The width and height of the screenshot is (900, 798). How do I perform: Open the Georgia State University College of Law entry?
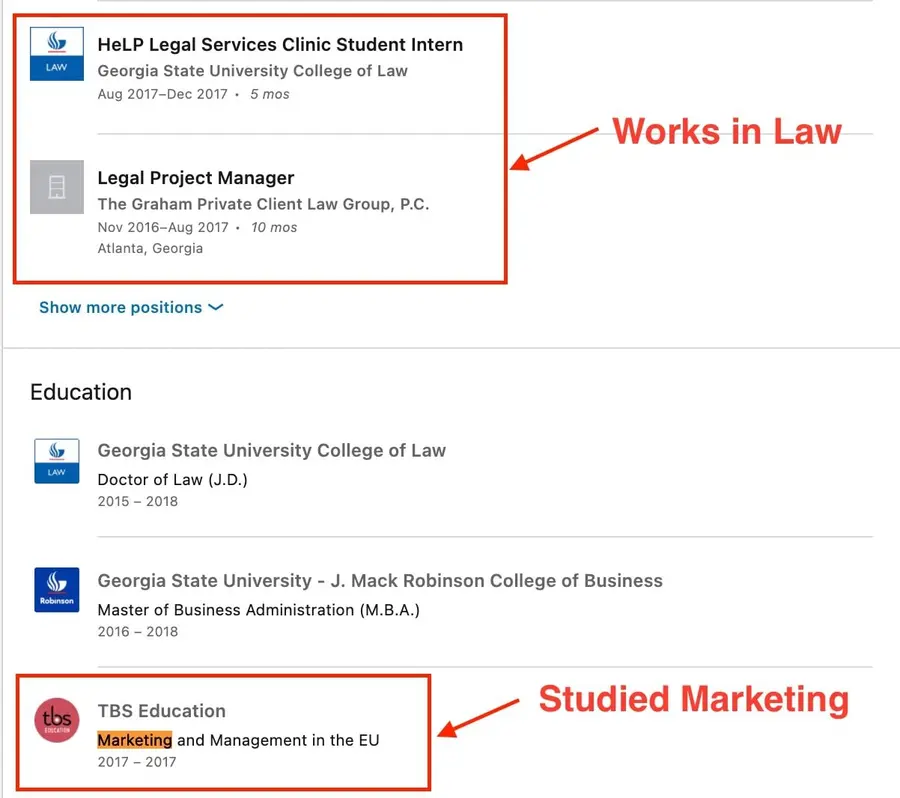[271, 451]
